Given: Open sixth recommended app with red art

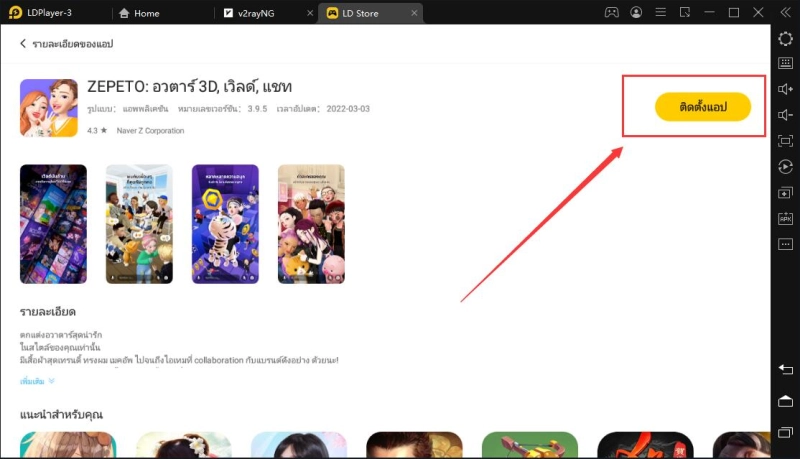Looking at the screenshot, I should [x=645, y=445].
